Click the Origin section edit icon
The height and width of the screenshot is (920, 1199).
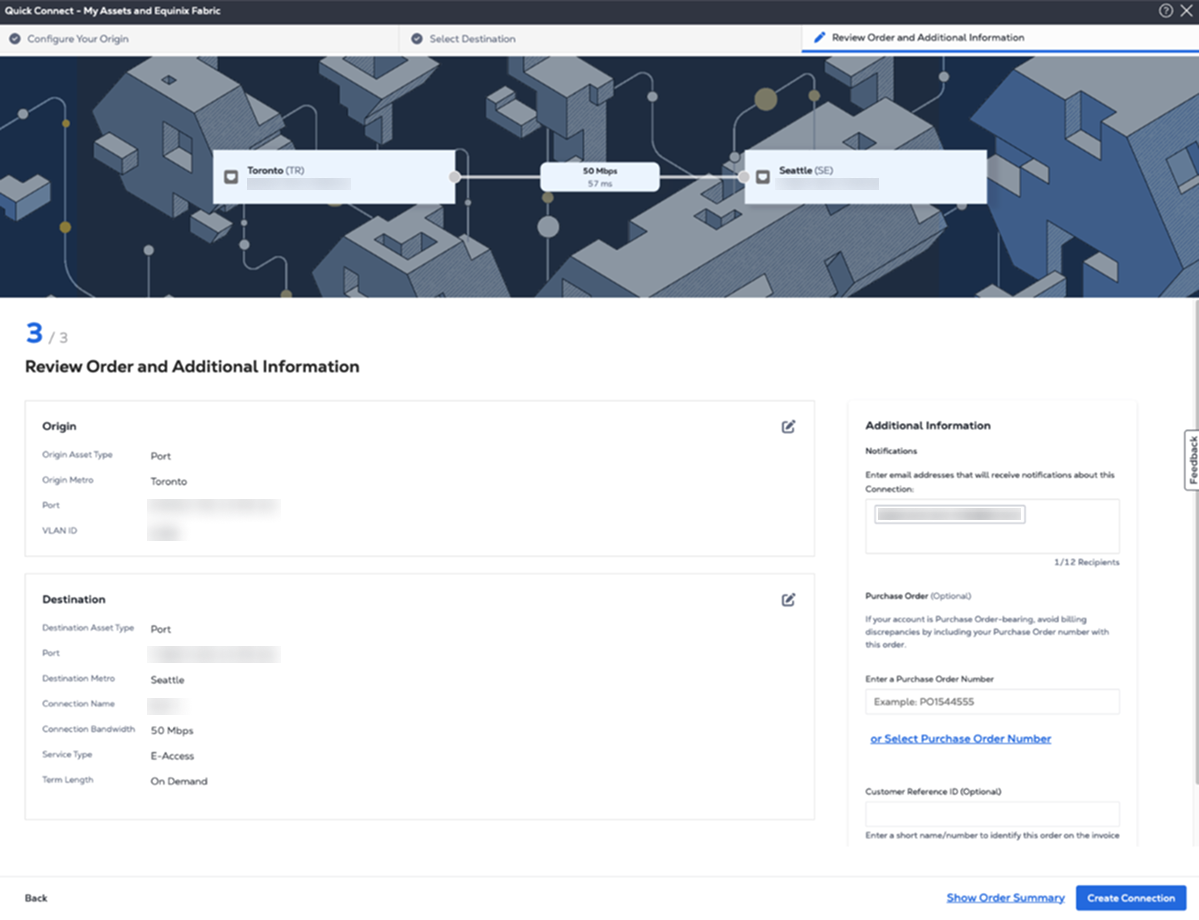[x=788, y=427]
